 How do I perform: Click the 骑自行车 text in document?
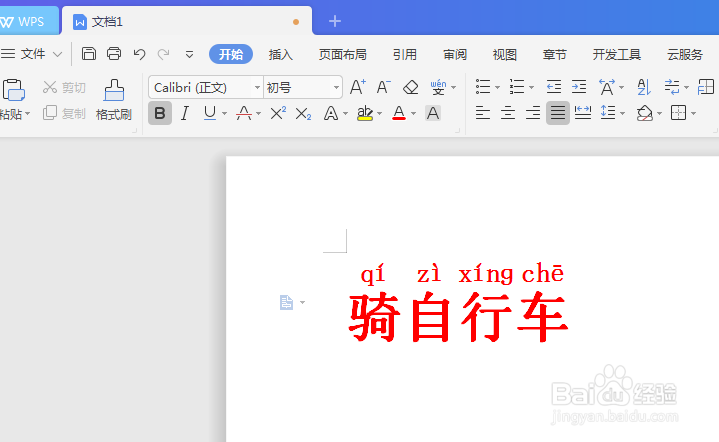pyautogui.click(x=459, y=317)
